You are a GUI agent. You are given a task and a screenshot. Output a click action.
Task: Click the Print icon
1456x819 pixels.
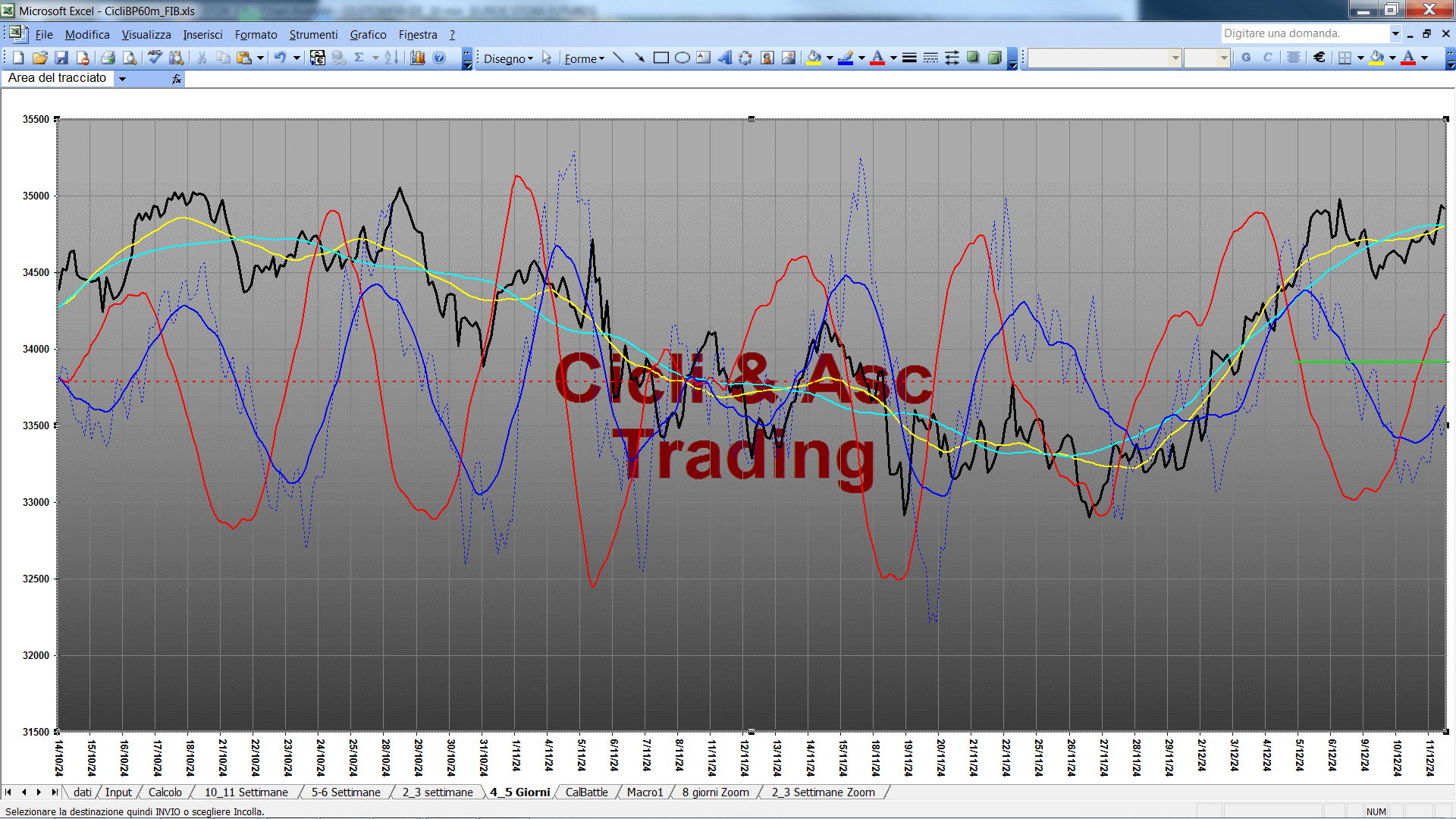coord(108,58)
